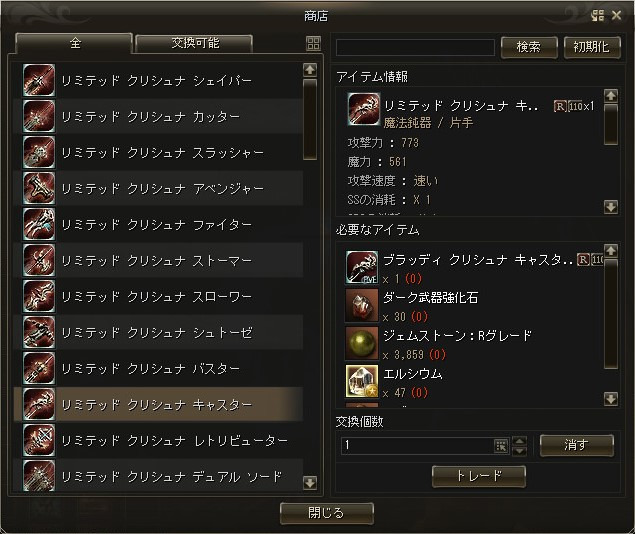Click the item list scrollbar thumb
The image size is (635, 534).
coord(310,119)
